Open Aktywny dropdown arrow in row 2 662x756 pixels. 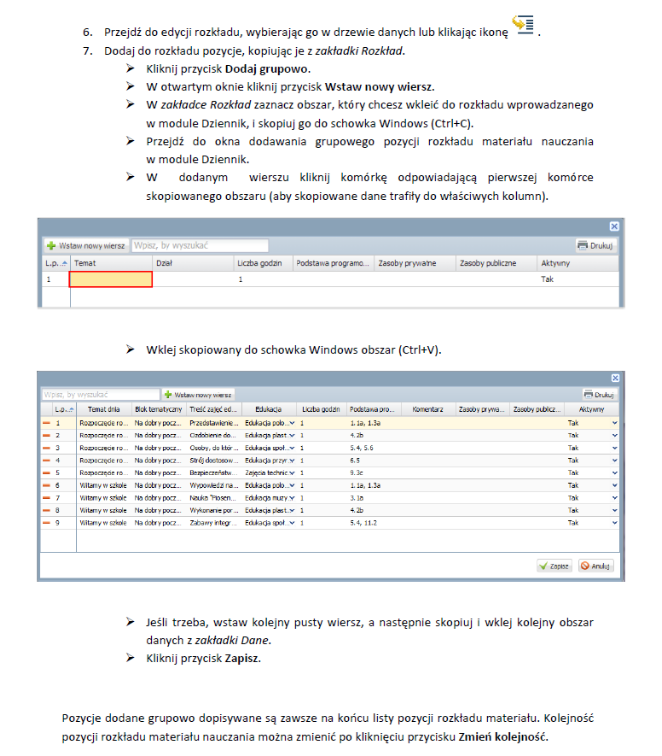[614, 435]
